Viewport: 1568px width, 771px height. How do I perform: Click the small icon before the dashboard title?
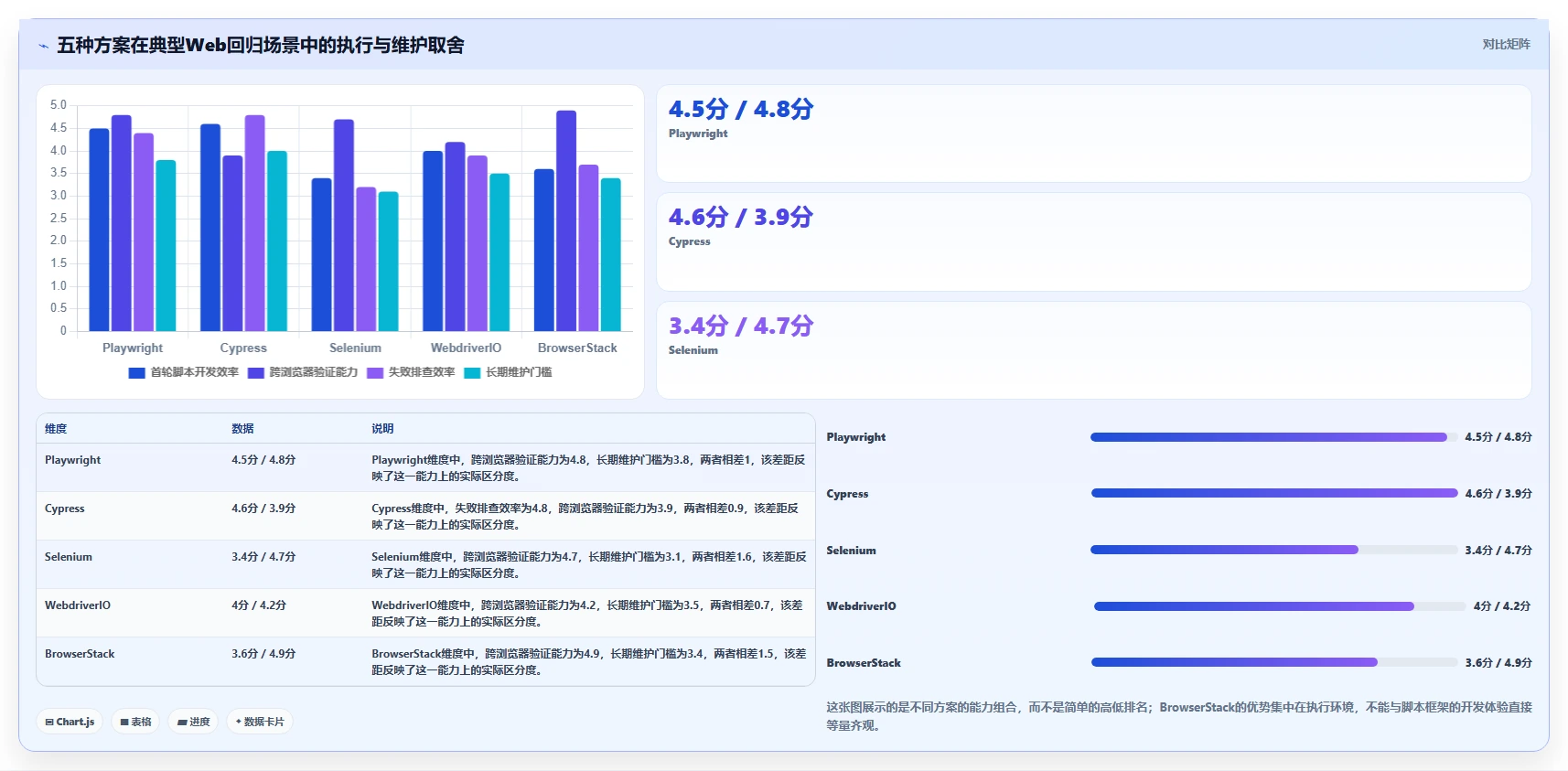[x=43, y=46]
